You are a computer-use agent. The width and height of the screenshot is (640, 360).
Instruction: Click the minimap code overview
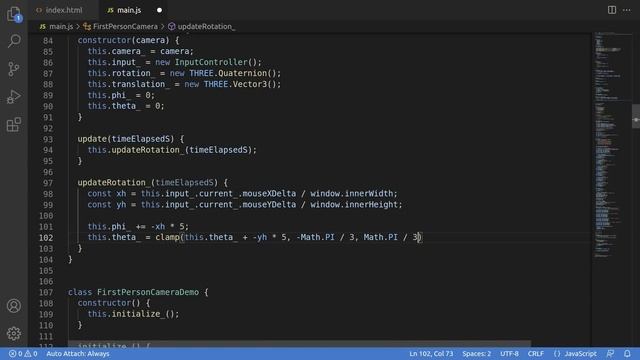[611, 145]
